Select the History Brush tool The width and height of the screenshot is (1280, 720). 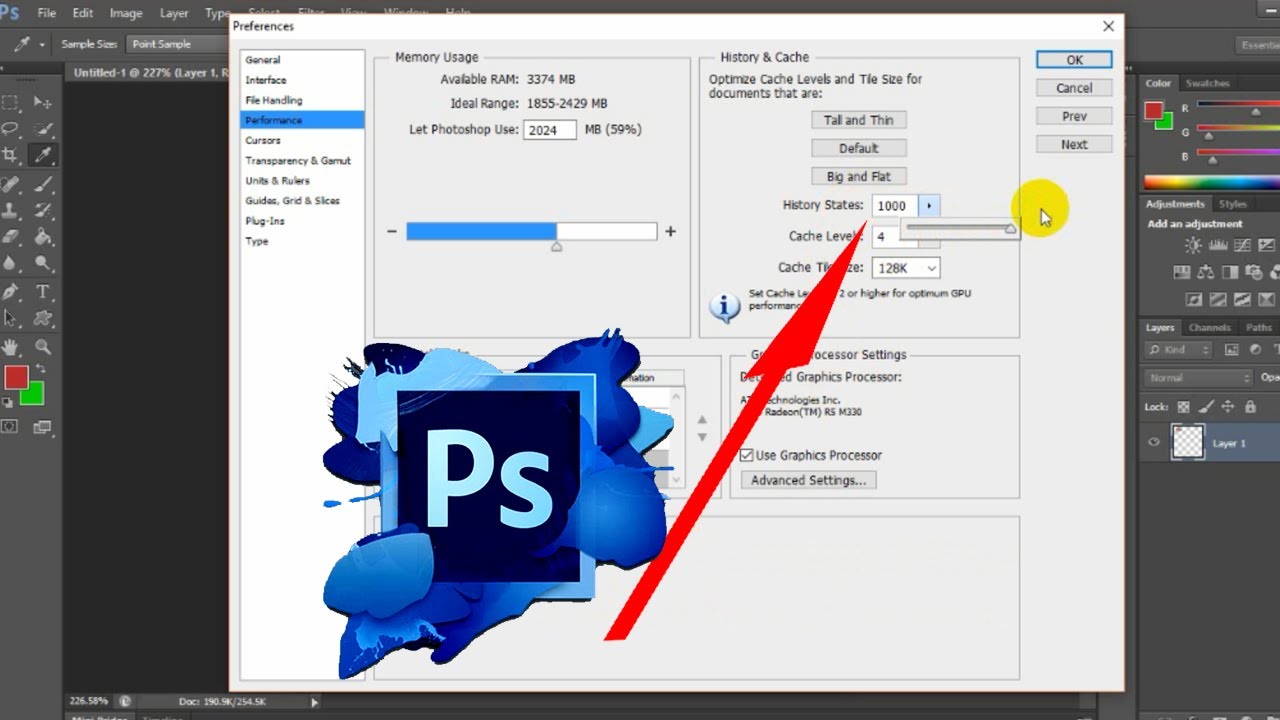43,210
